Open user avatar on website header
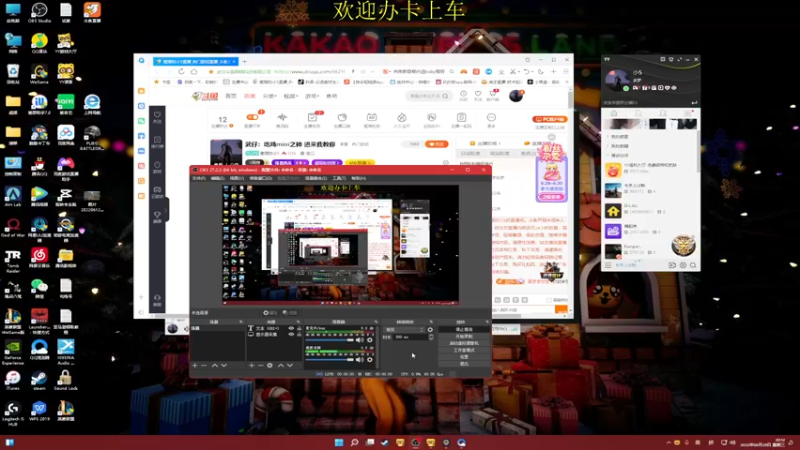Viewport: 800px width, 450px height. (x=516, y=95)
